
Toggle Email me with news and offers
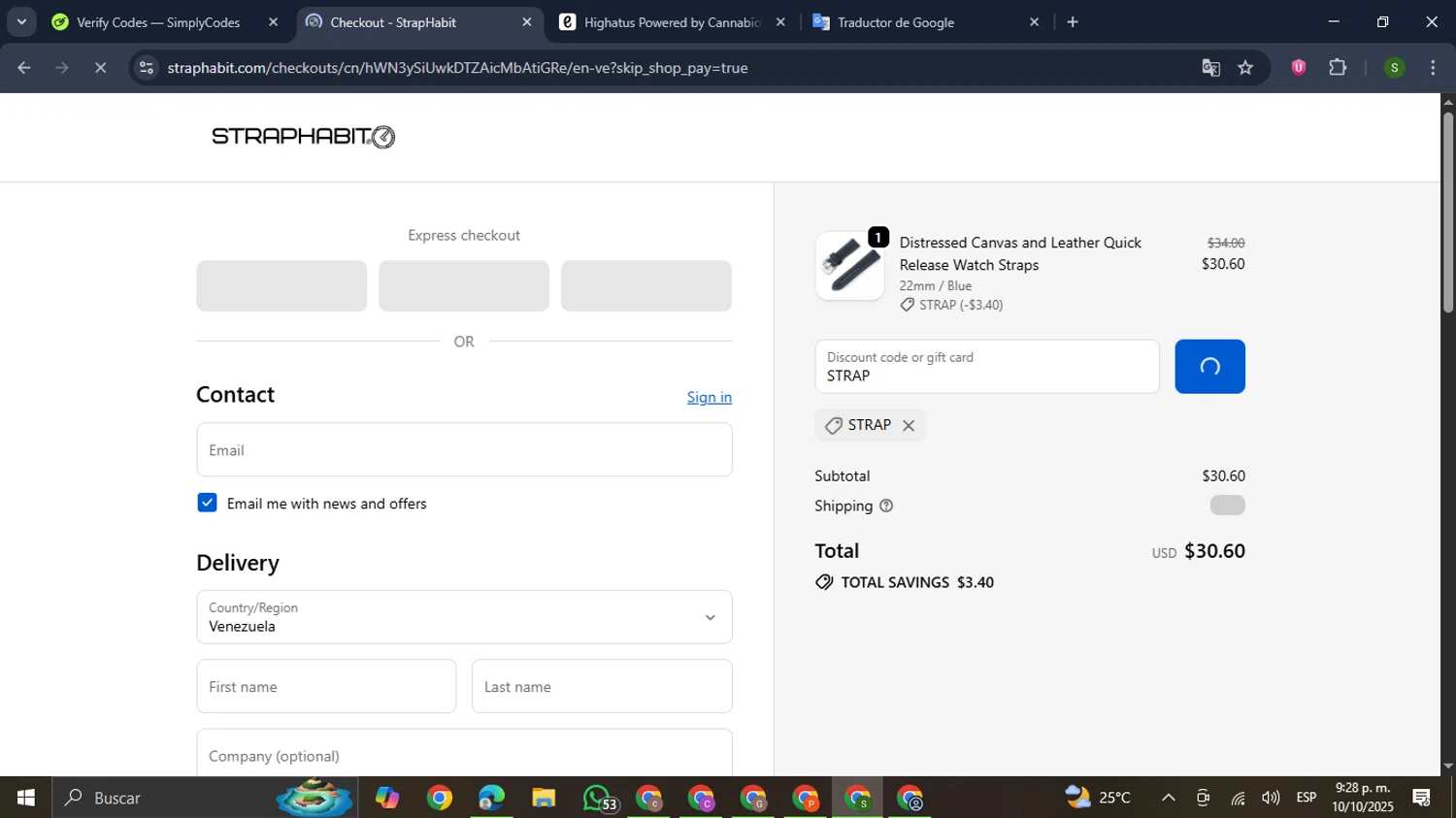click(207, 503)
